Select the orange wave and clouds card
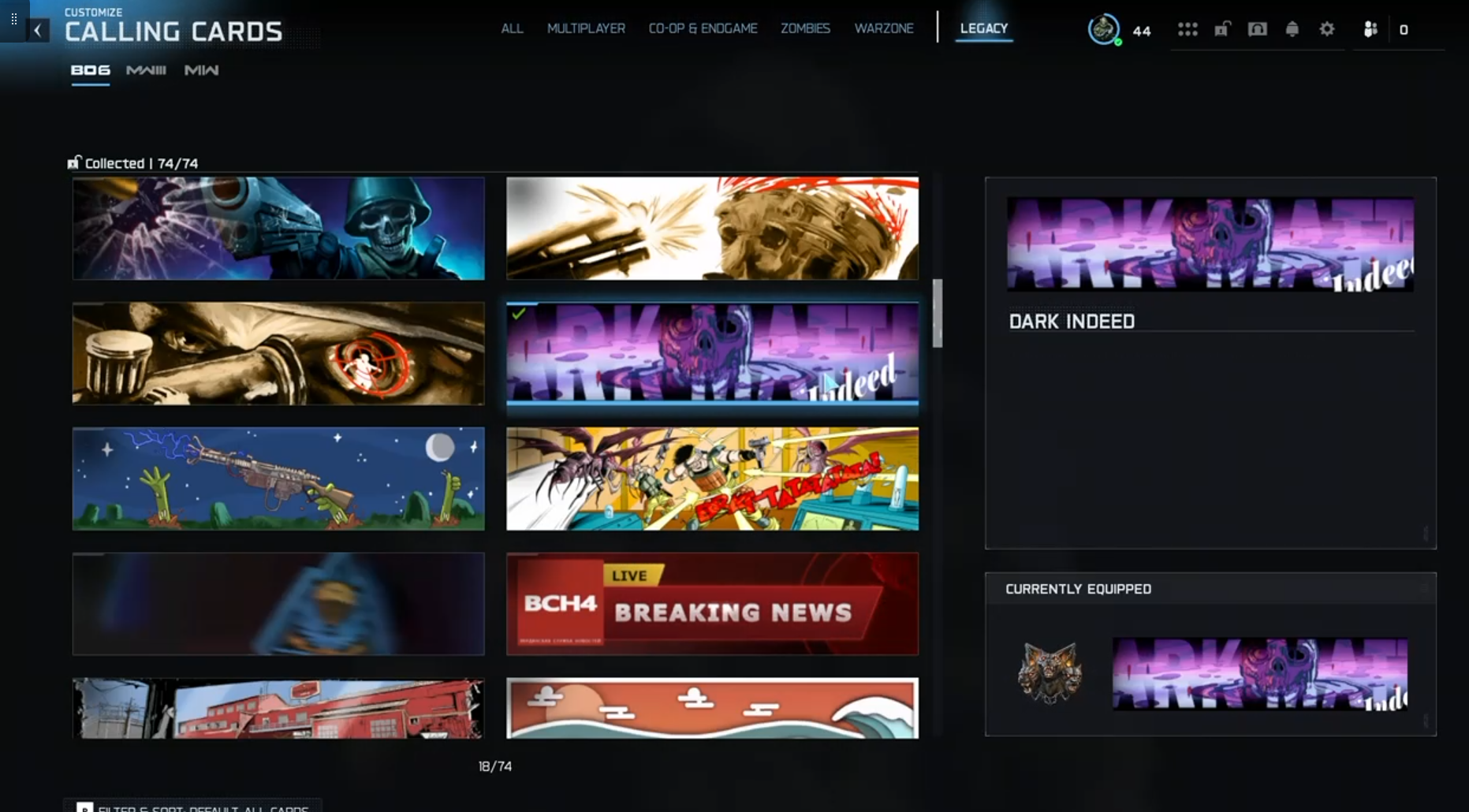The width and height of the screenshot is (1469, 812). pyautogui.click(x=712, y=708)
